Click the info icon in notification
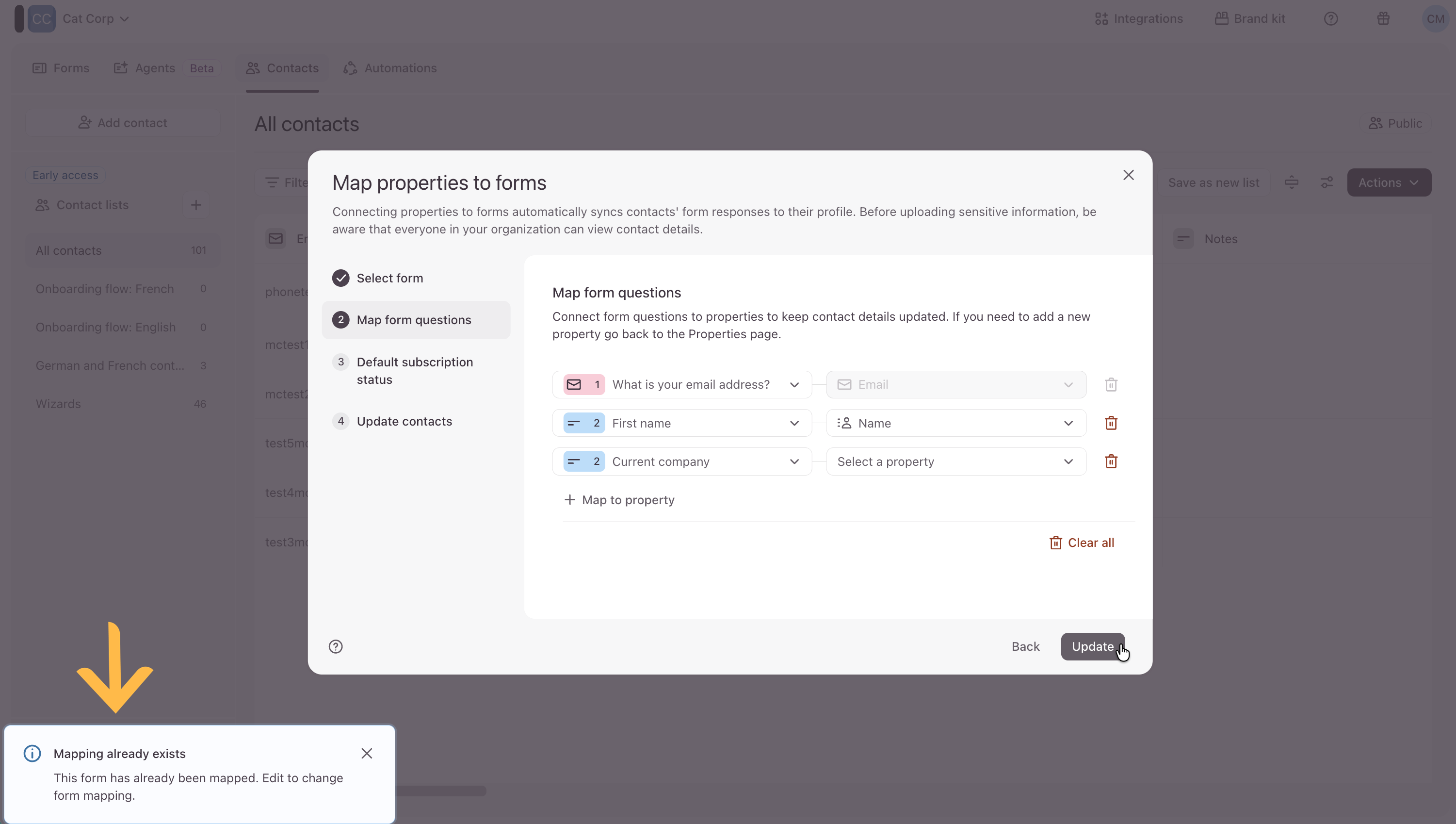Viewport: 1456px width, 824px height. click(32, 753)
